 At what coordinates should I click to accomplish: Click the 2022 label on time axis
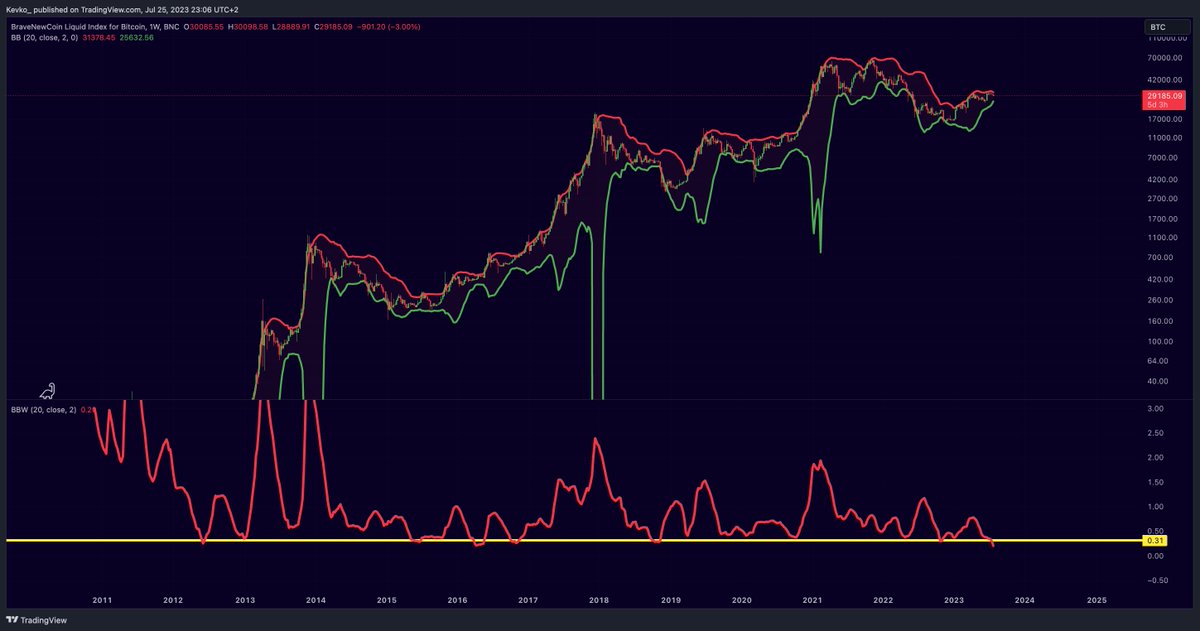click(883, 600)
